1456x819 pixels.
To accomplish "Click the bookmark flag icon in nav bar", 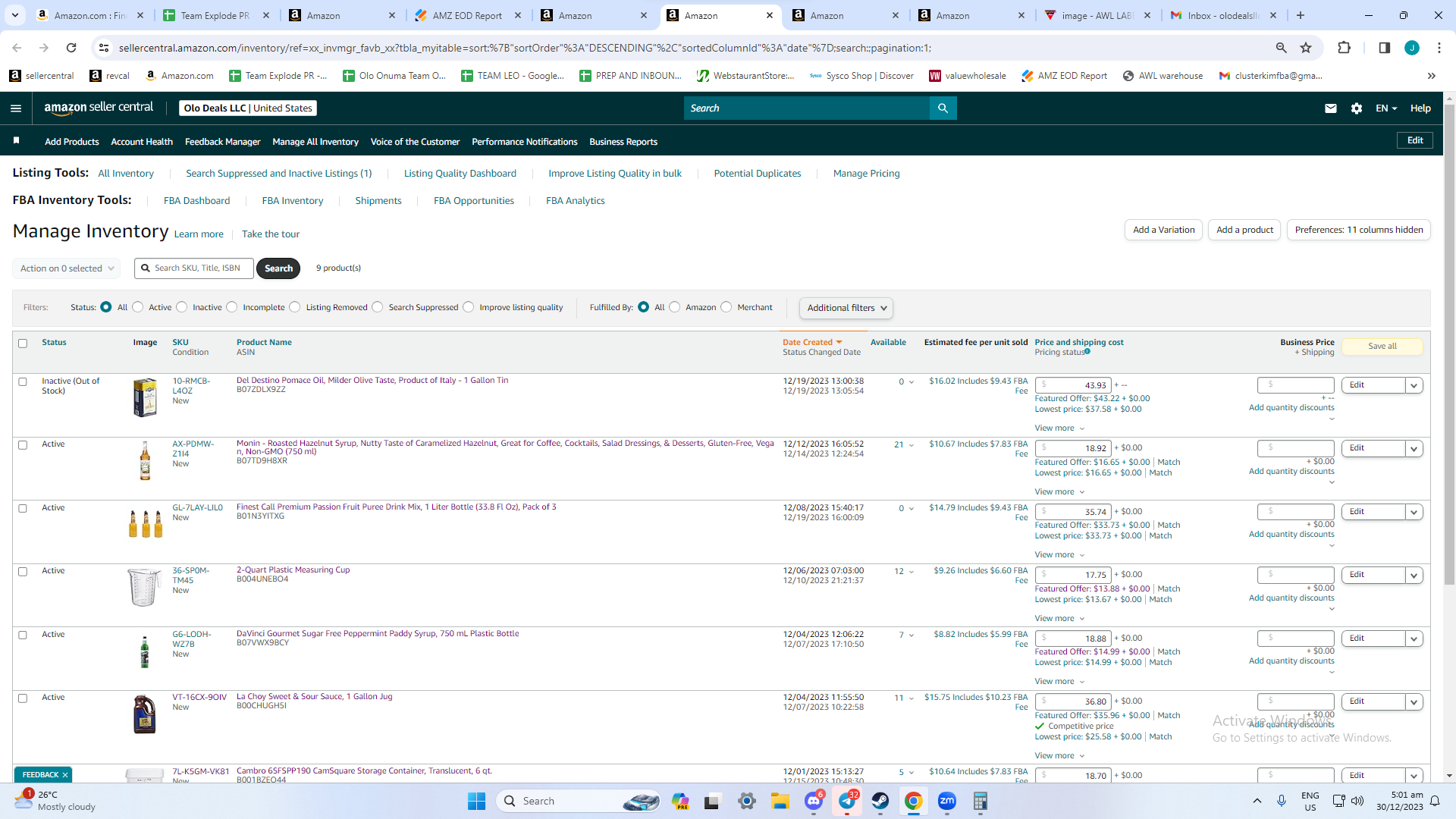I will [x=16, y=141].
